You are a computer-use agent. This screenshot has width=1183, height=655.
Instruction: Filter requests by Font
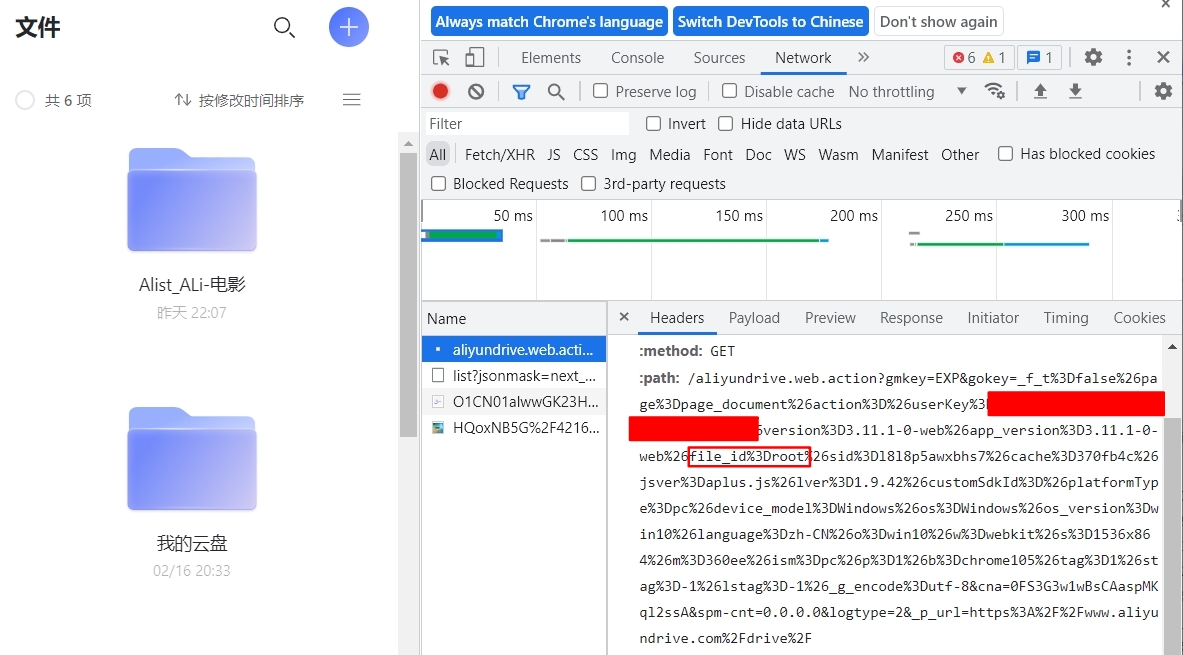click(x=717, y=154)
